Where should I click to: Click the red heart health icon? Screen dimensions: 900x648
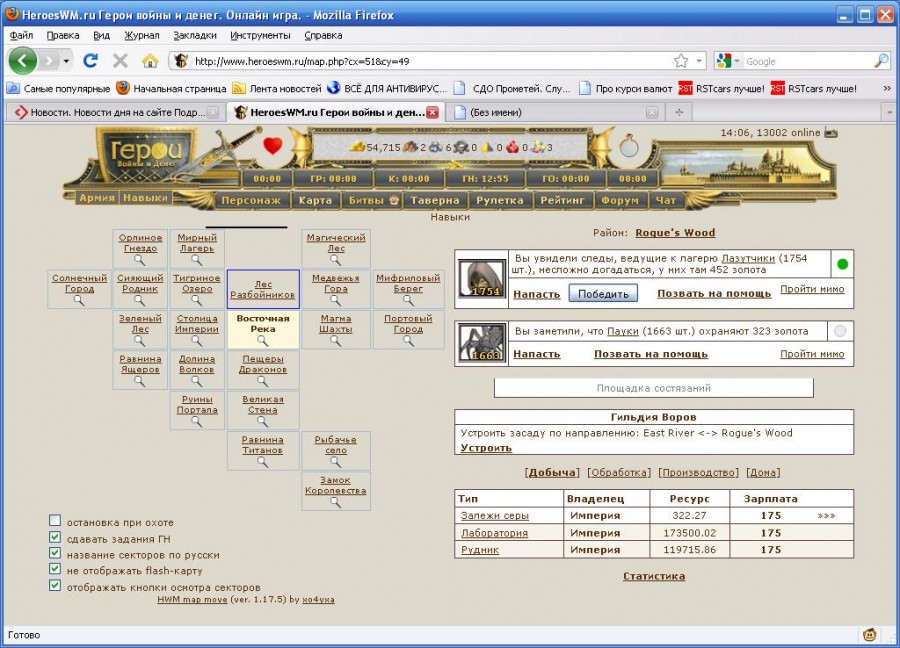pos(273,147)
